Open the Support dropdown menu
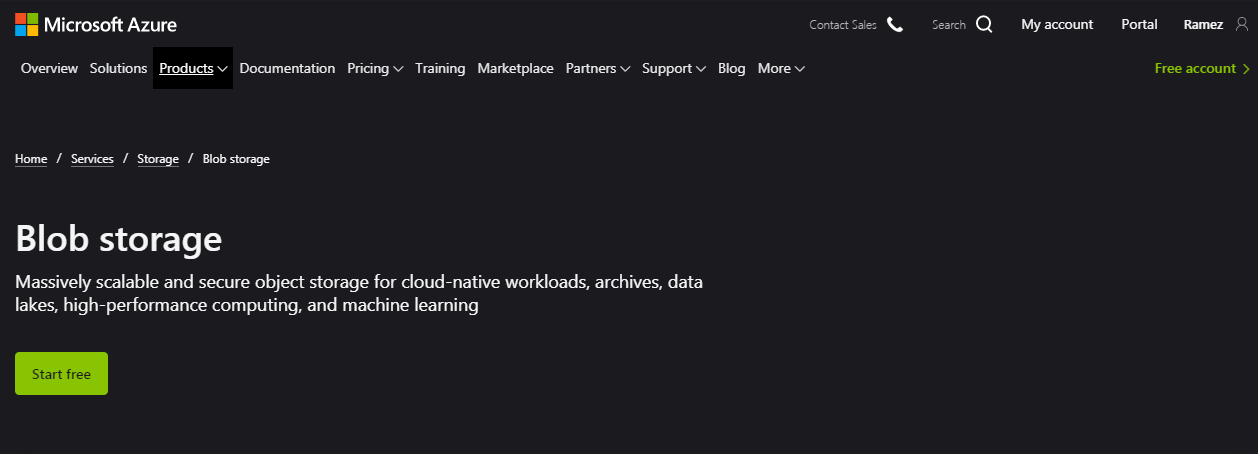 click(673, 69)
